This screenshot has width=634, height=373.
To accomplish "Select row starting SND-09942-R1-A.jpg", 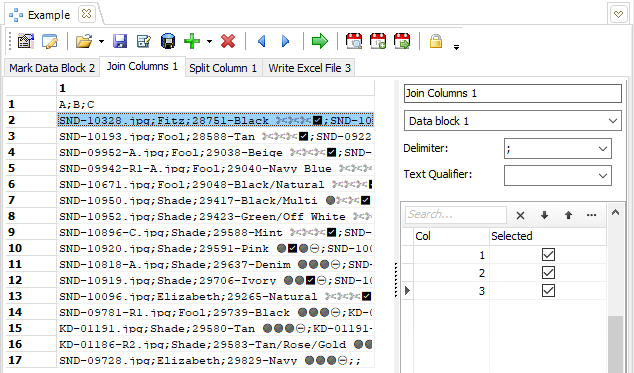I will (216, 168).
